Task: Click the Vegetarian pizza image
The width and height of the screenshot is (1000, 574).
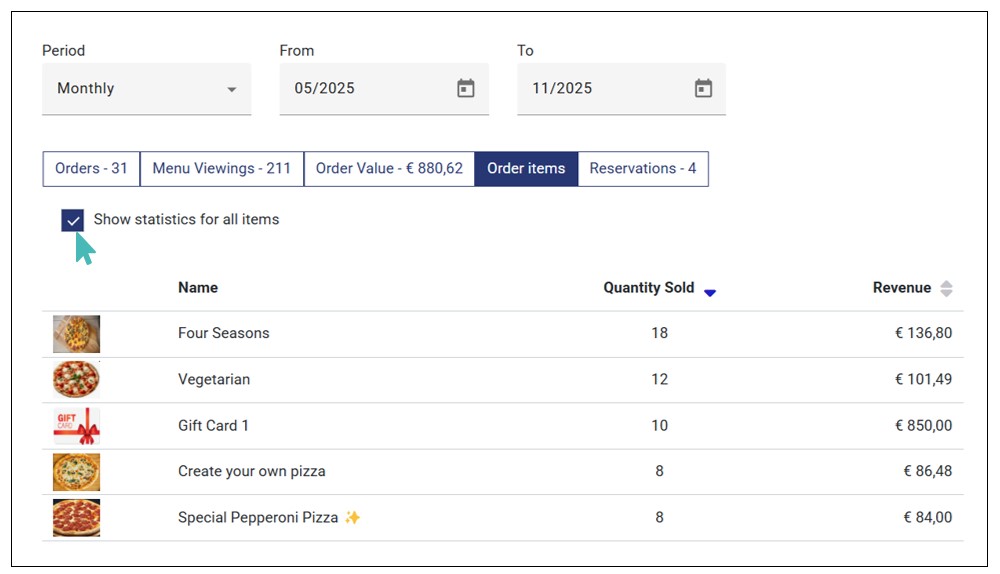Action: point(76,380)
